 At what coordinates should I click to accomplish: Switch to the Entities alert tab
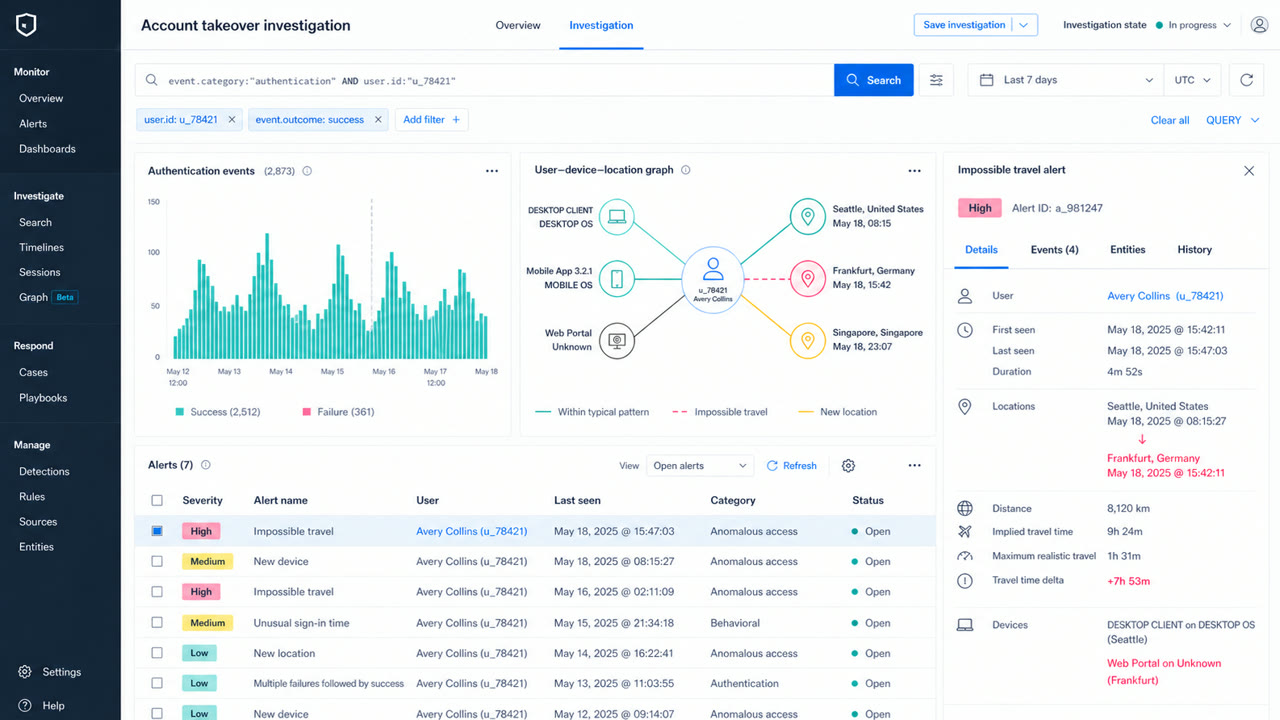(1127, 250)
